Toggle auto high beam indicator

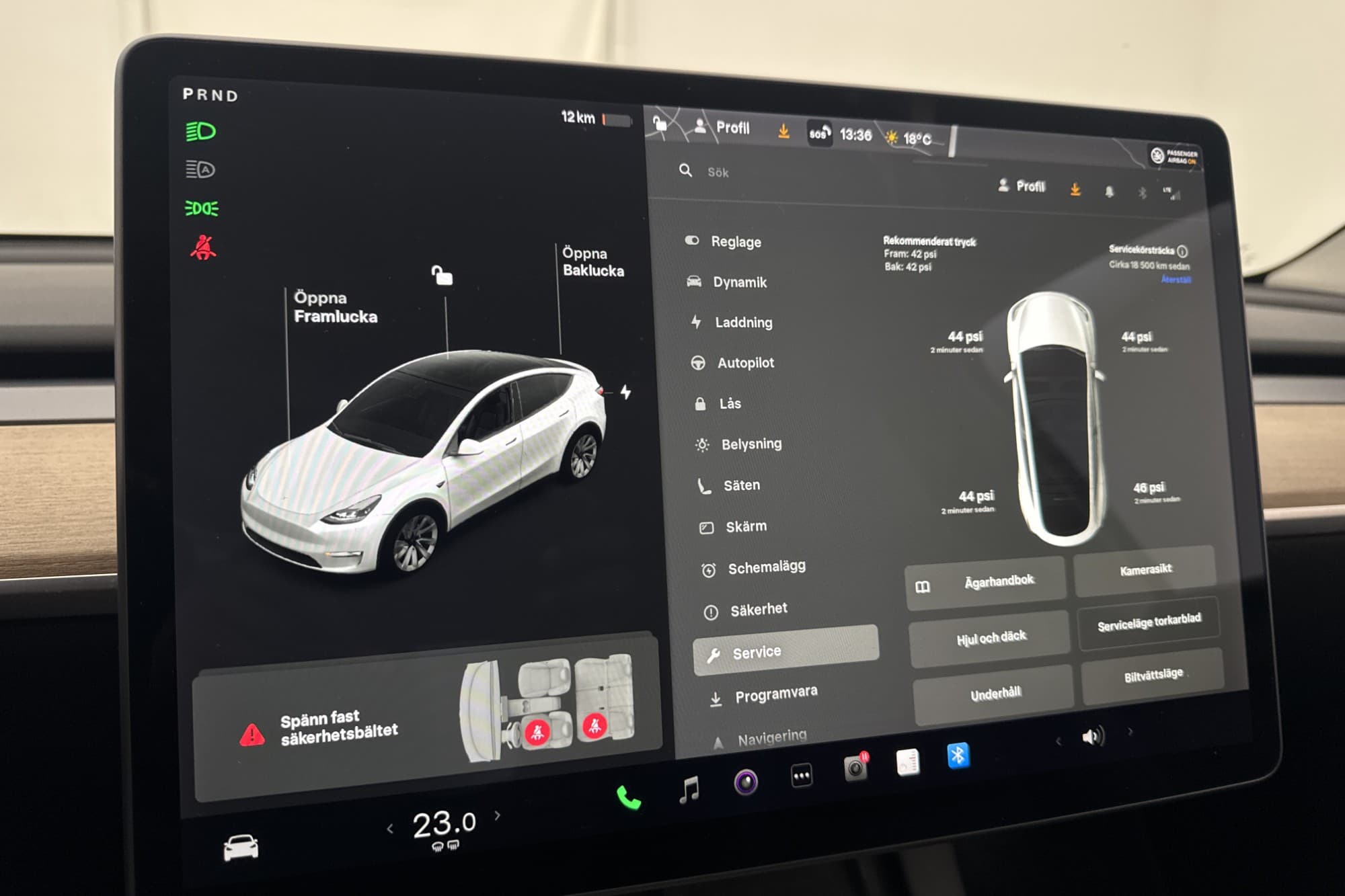pyautogui.click(x=200, y=169)
